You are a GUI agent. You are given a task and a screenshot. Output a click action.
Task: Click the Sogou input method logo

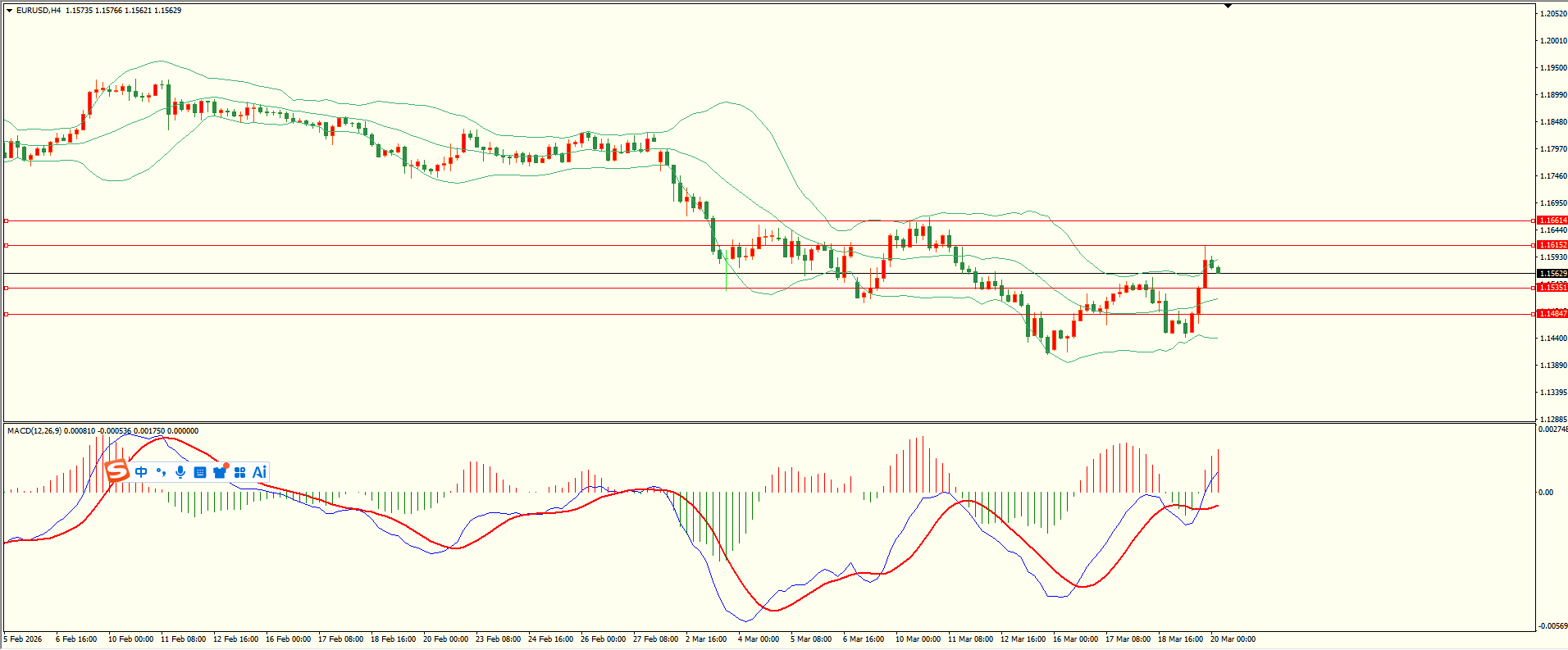117,471
